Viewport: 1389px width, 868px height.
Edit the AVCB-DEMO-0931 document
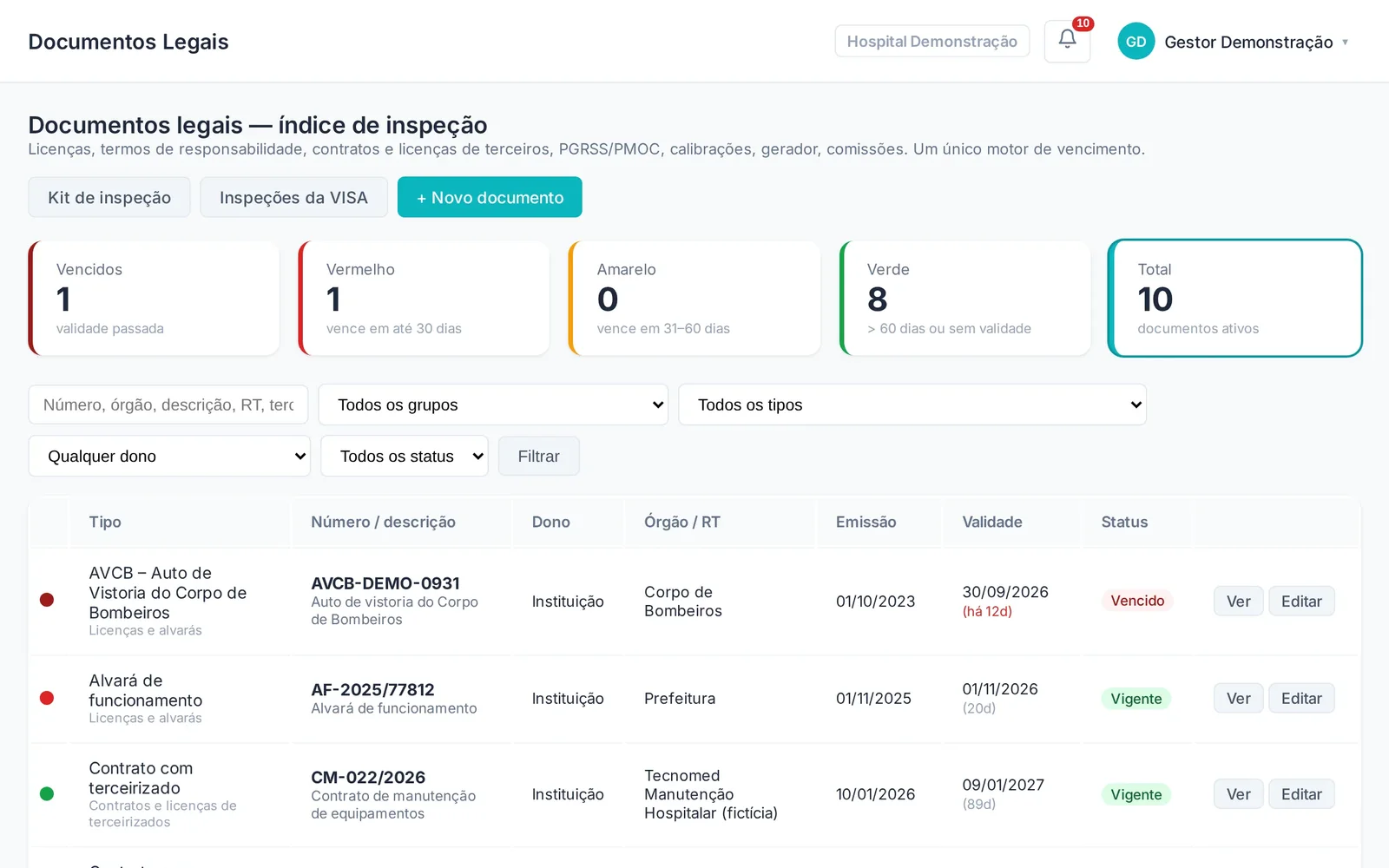click(x=1301, y=601)
